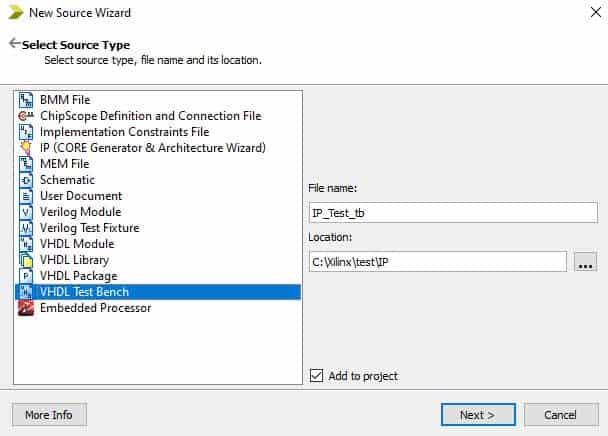The height and width of the screenshot is (436, 608).
Task: Close the wizard window
Action: click(x=596, y=12)
